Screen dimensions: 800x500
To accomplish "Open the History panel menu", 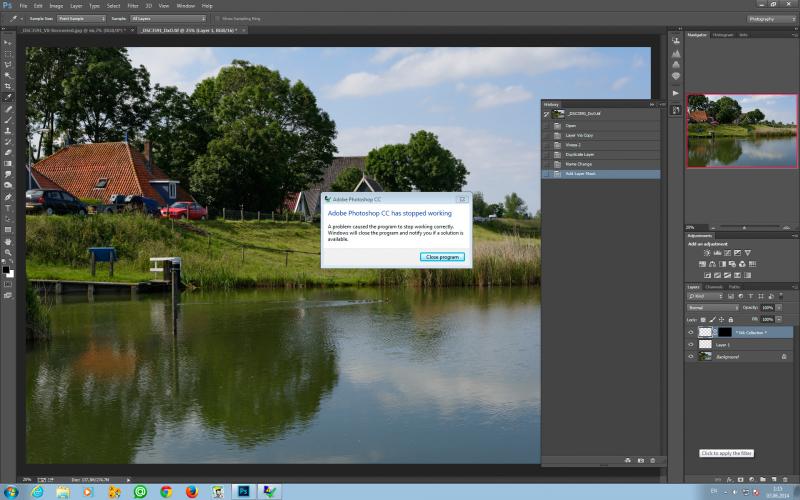I will (662, 104).
